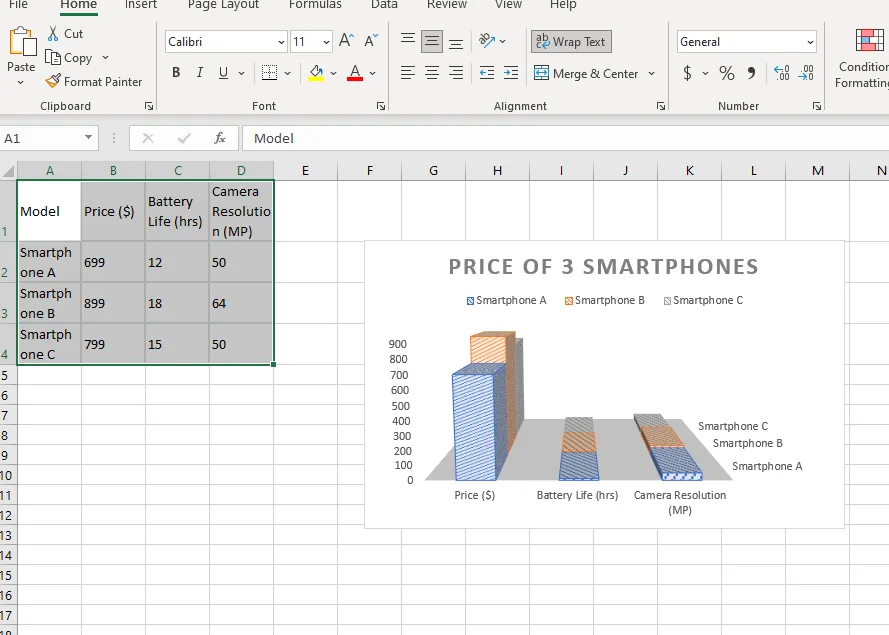Click the Name Box showing A1
Image resolution: width=889 pixels, height=635 pixels.
pos(40,138)
